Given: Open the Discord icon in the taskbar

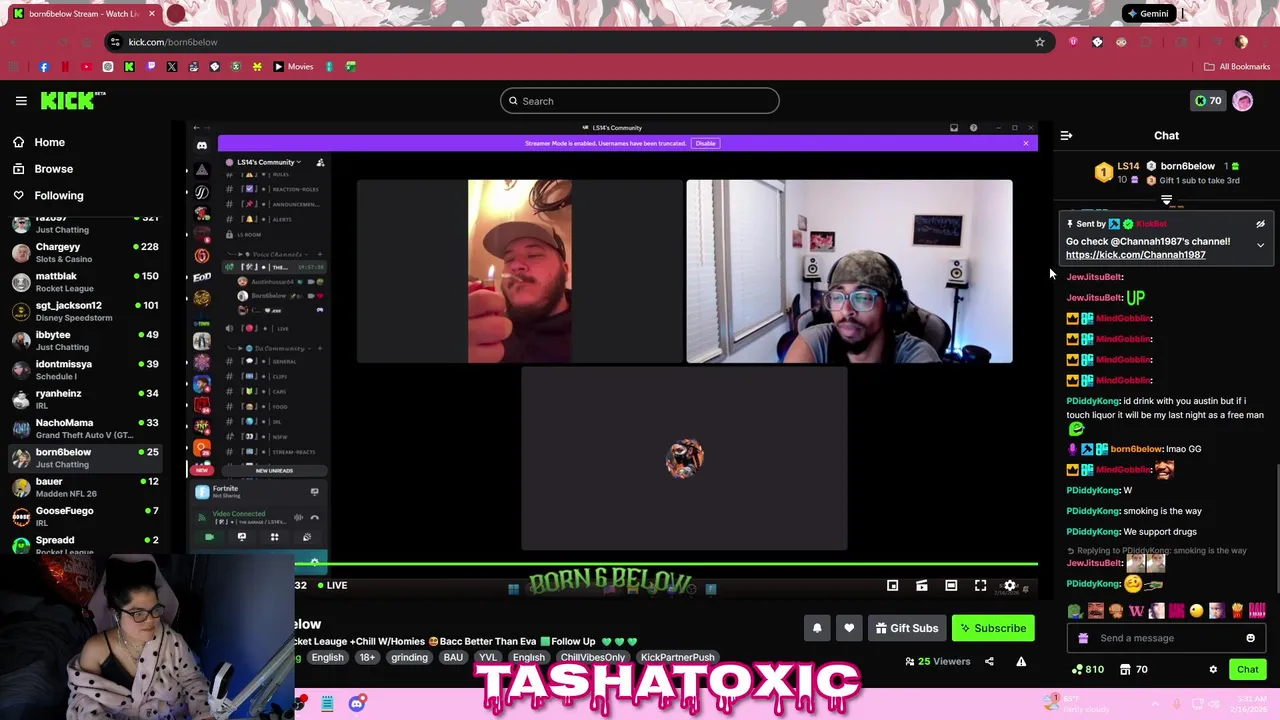Looking at the screenshot, I should coord(357,704).
